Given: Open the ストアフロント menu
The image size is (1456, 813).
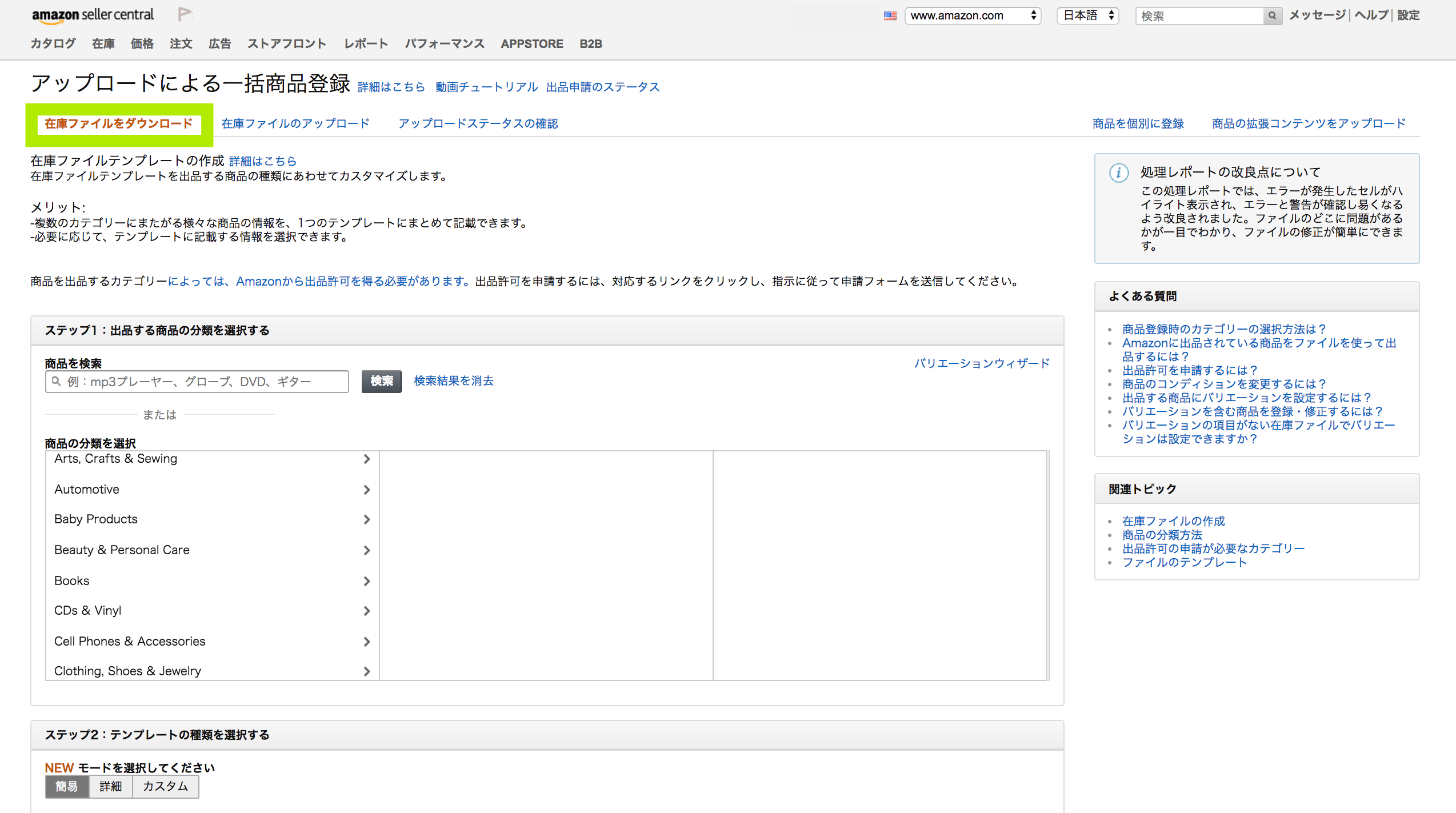Looking at the screenshot, I should pos(287,44).
